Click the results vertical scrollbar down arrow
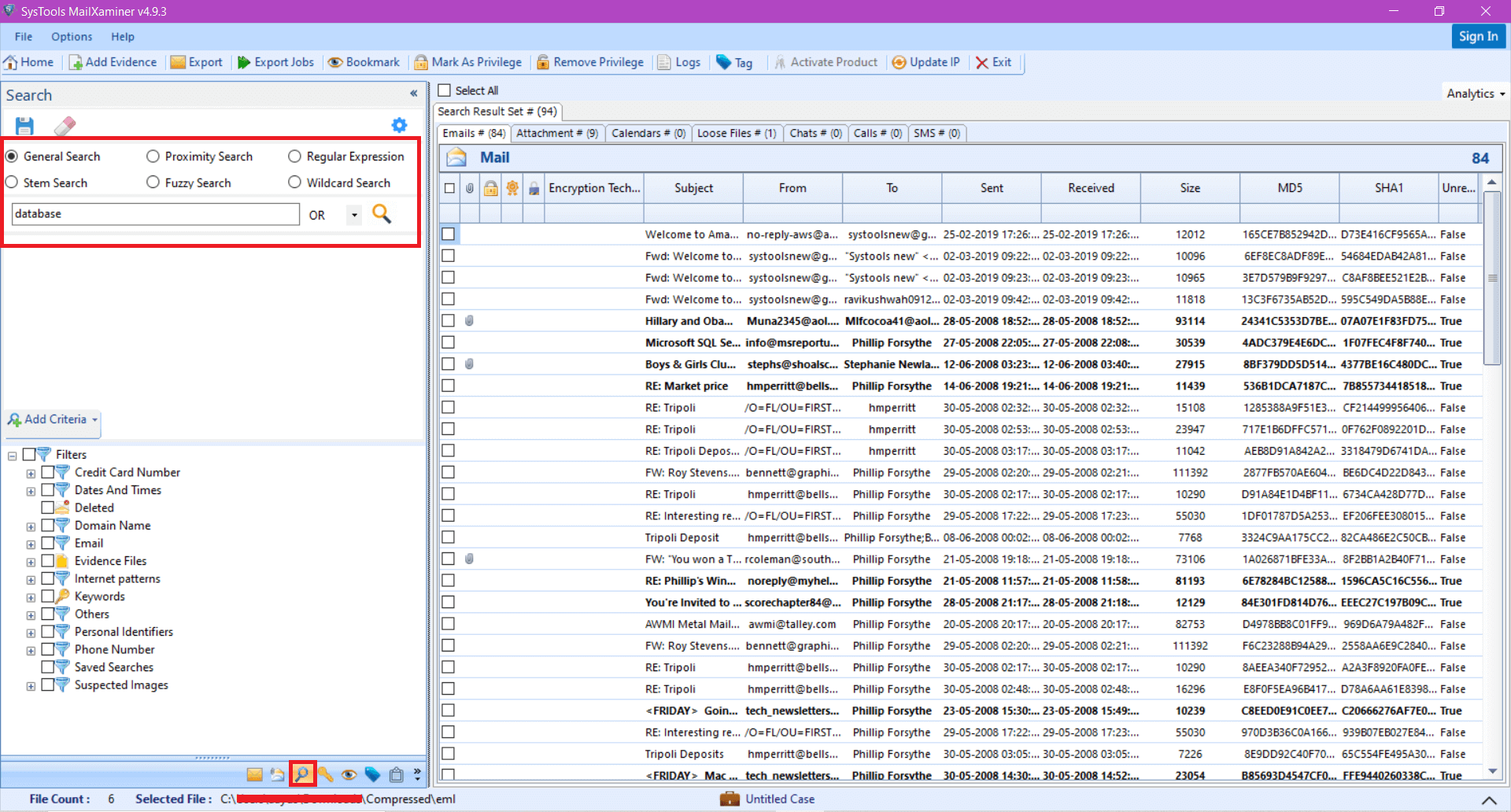 click(1492, 771)
